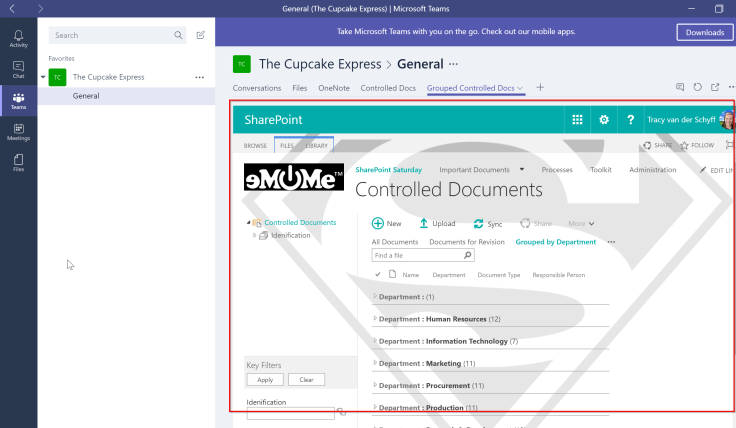Click the Downloads button in the banner
This screenshot has width=736, height=428.
tap(705, 32)
